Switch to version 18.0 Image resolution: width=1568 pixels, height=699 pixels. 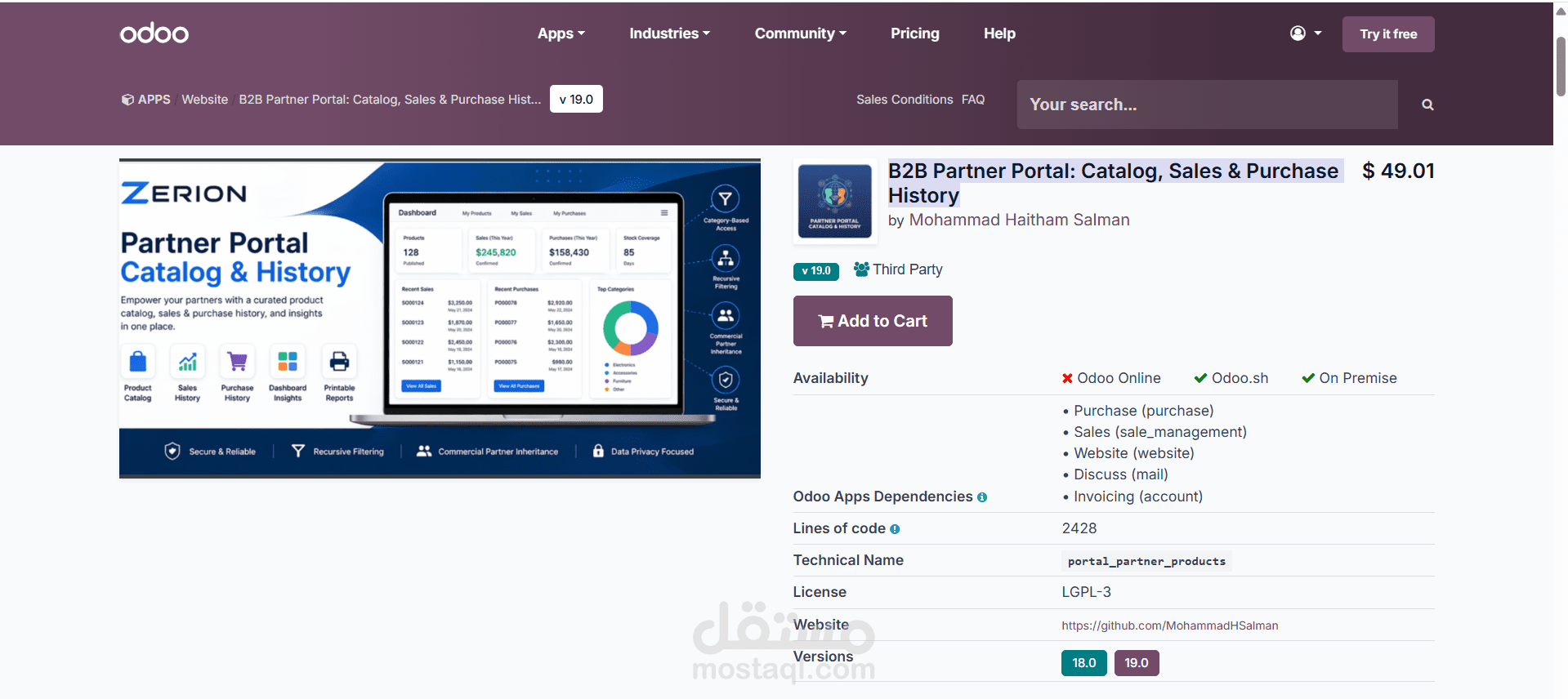[1083, 663]
